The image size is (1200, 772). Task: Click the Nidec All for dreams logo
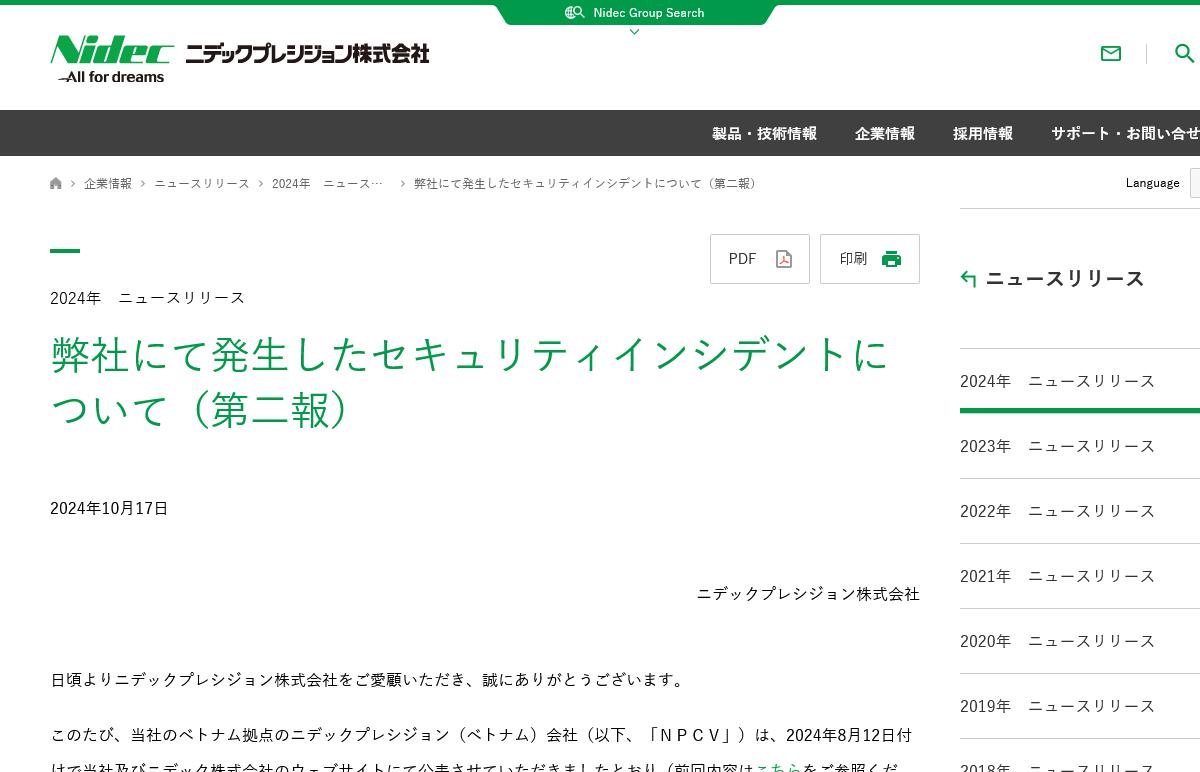click(112, 59)
